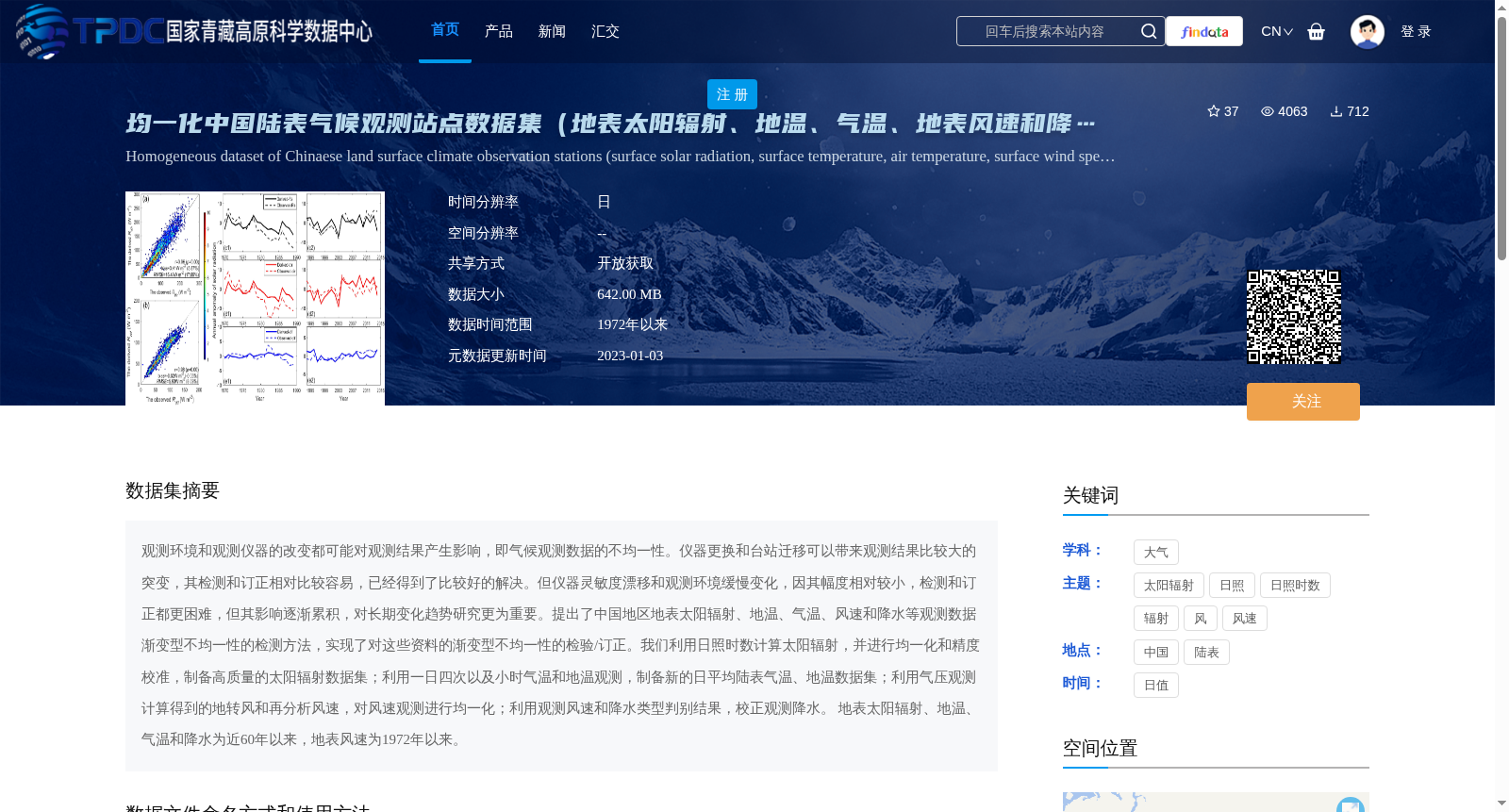
Task: Click the 712 download count
Action: (1358, 111)
